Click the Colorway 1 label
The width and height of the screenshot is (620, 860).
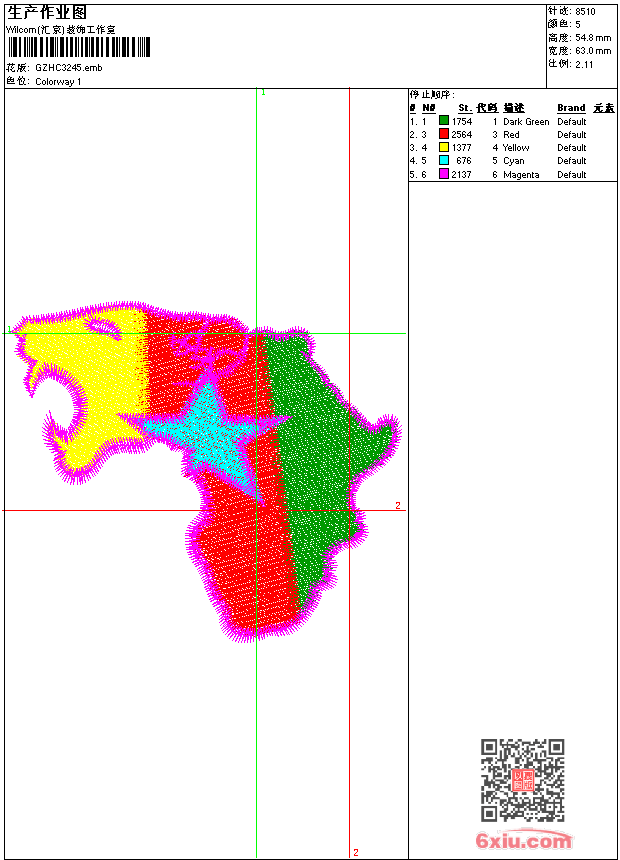pos(58,82)
